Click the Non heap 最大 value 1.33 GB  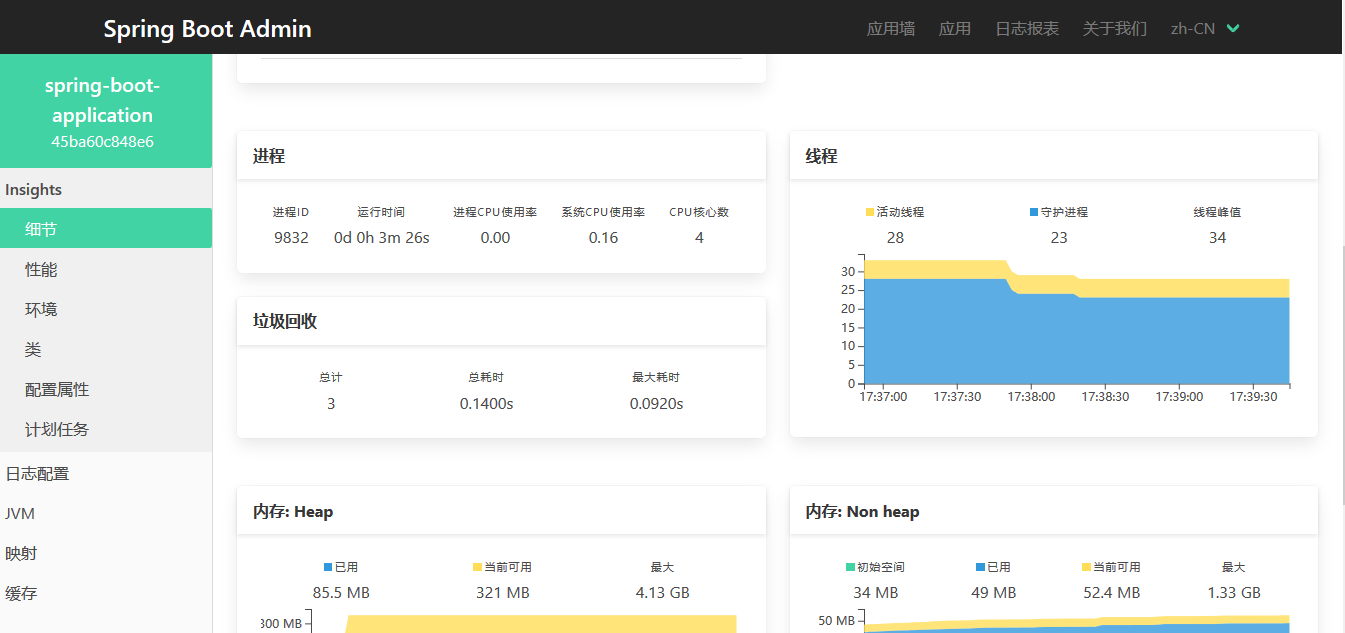pos(1233,593)
